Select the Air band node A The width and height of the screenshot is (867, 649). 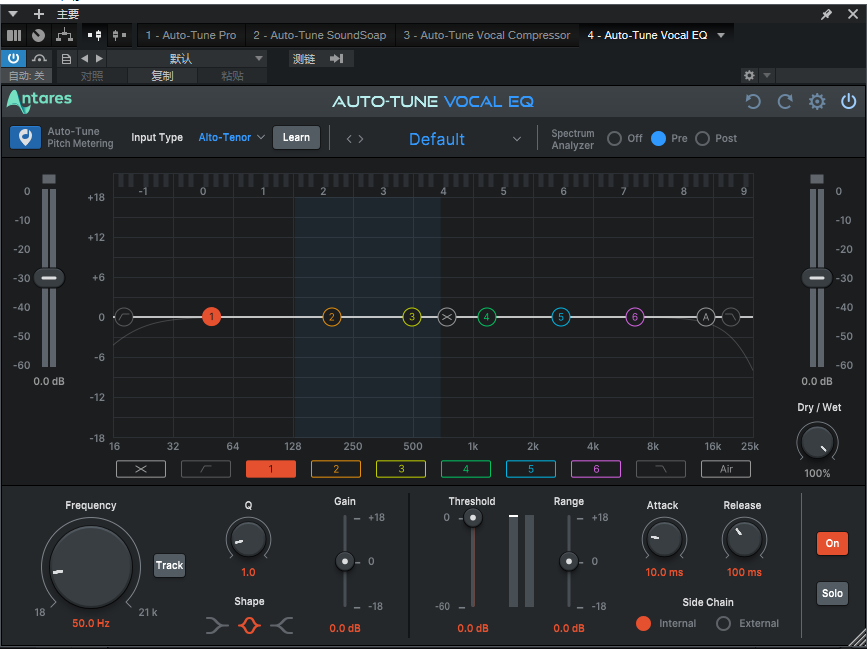pos(706,317)
